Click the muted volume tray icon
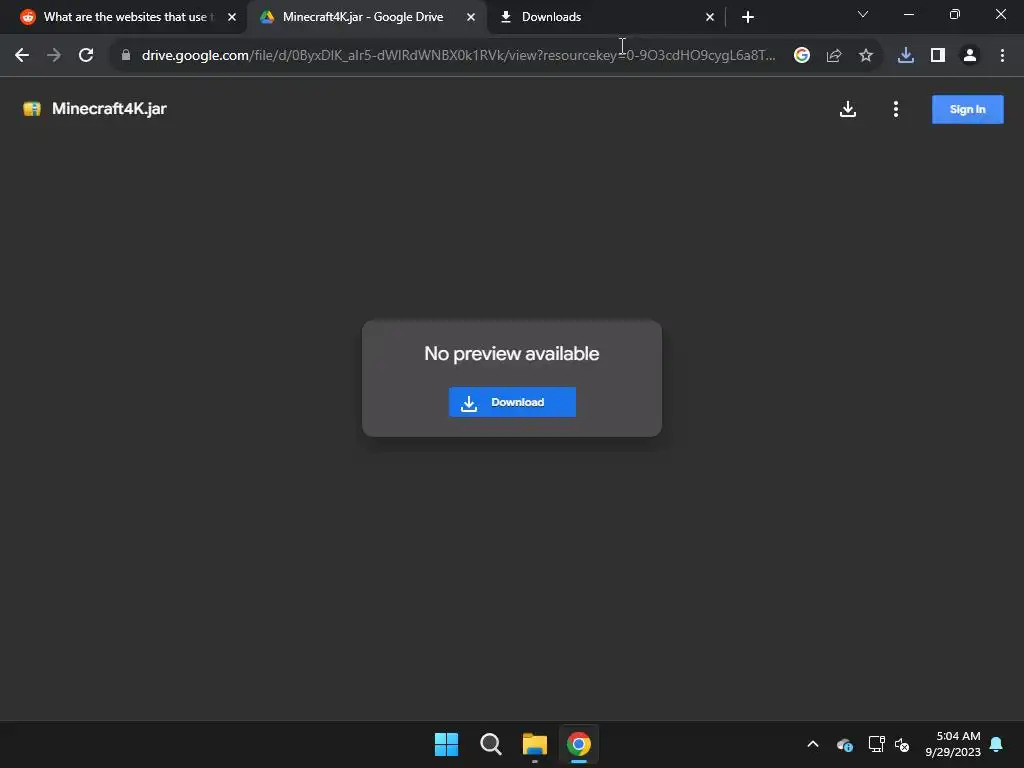This screenshot has width=1024, height=768. 902,744
